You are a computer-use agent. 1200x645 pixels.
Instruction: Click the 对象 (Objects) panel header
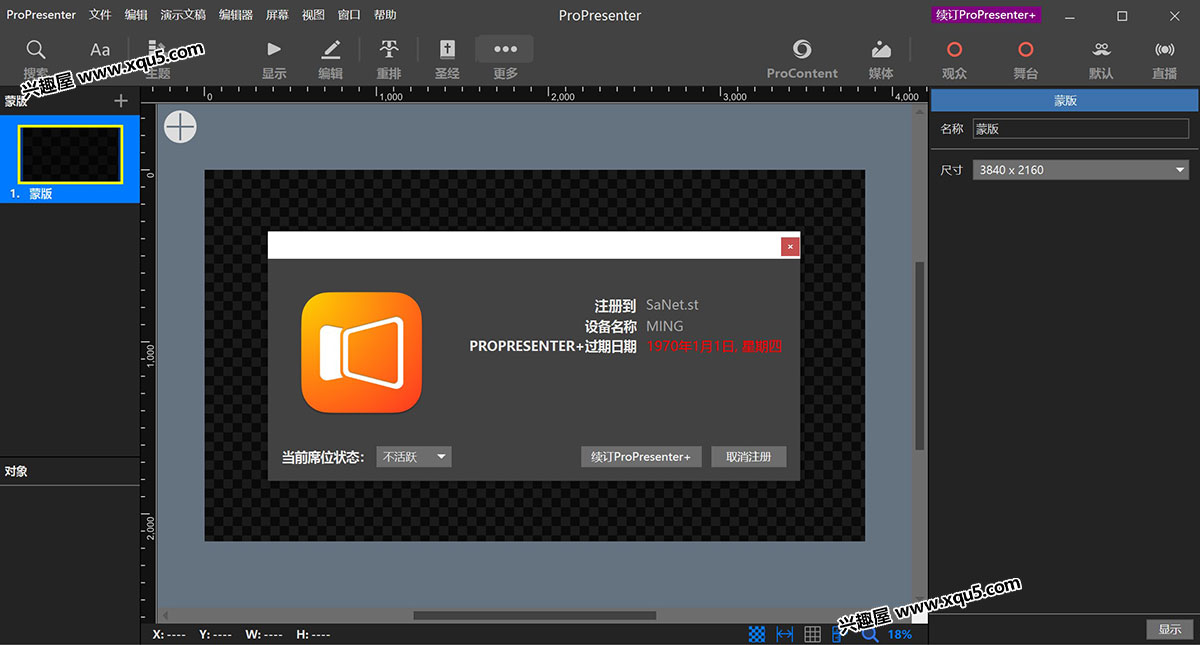pyautogui.click(x=70, y=471)
